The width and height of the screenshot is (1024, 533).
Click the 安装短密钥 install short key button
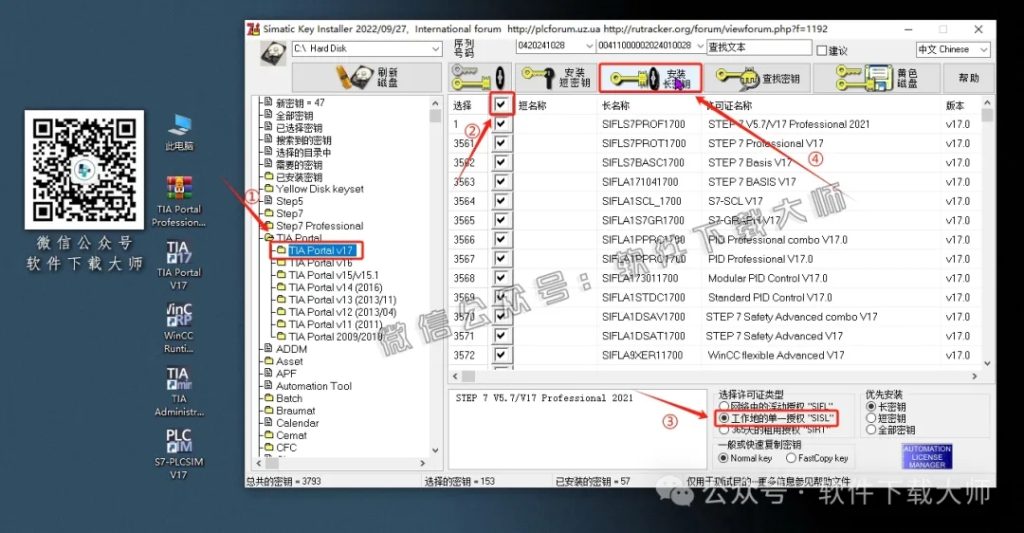point(556,78)
